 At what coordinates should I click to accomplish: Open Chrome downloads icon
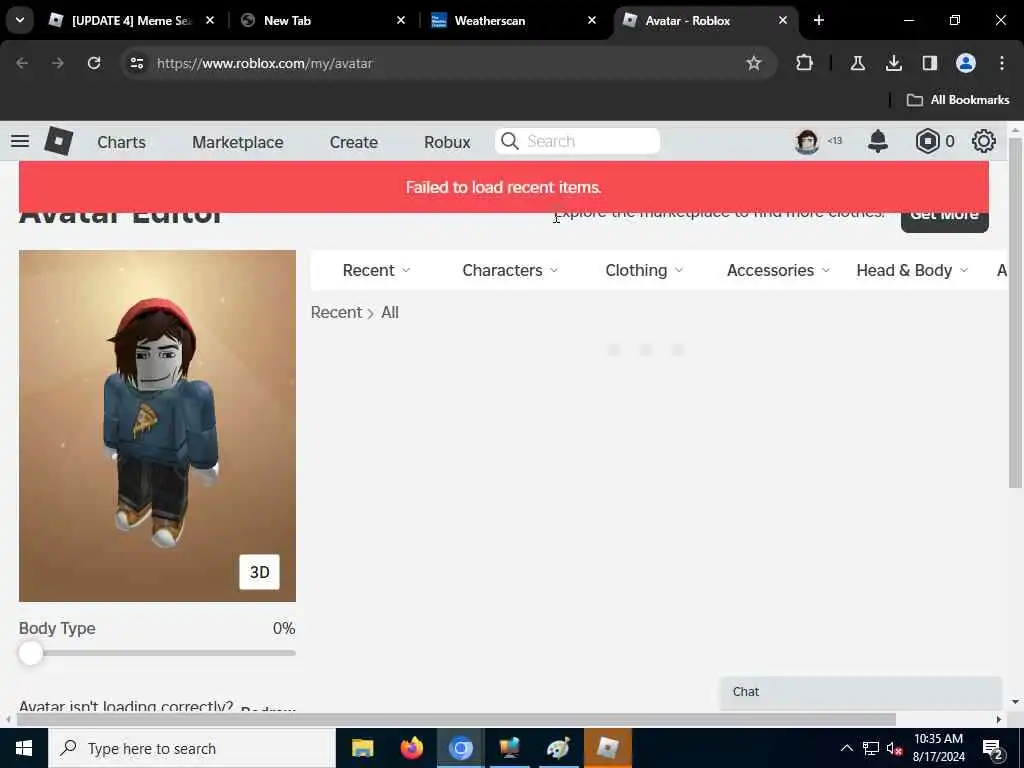point(893,63)
